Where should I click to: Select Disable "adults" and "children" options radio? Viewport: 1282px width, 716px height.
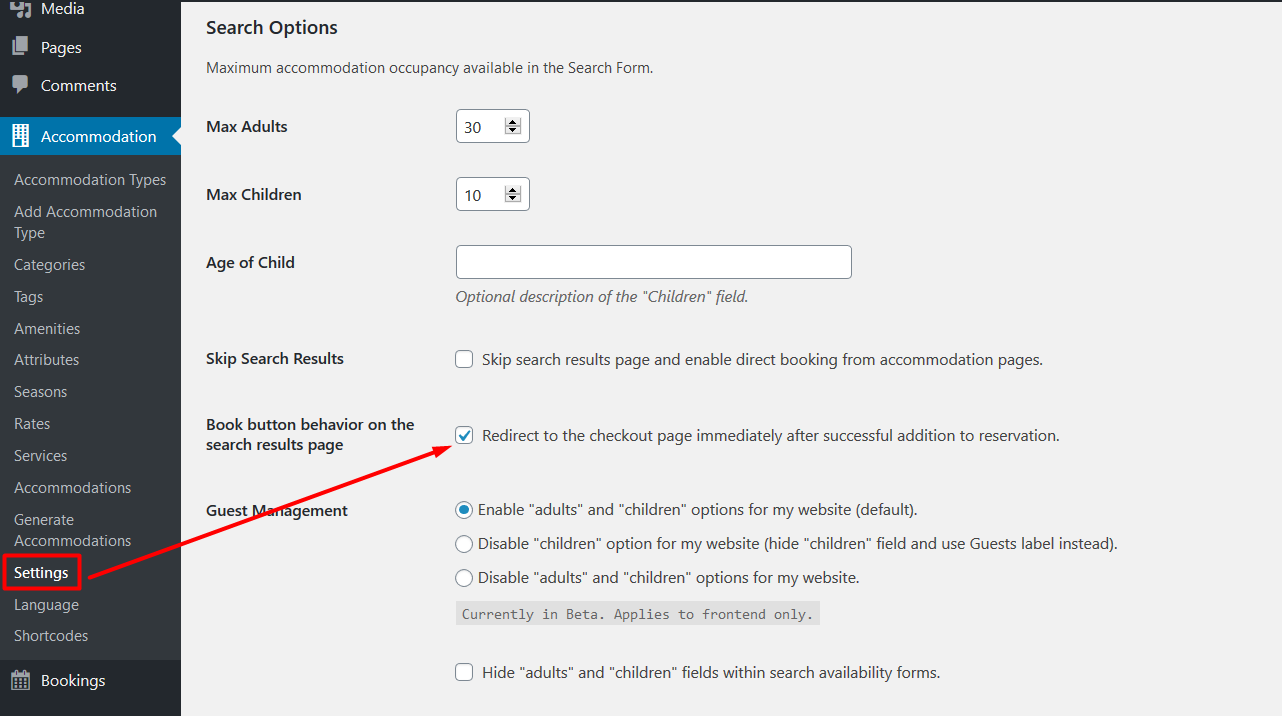464,578
